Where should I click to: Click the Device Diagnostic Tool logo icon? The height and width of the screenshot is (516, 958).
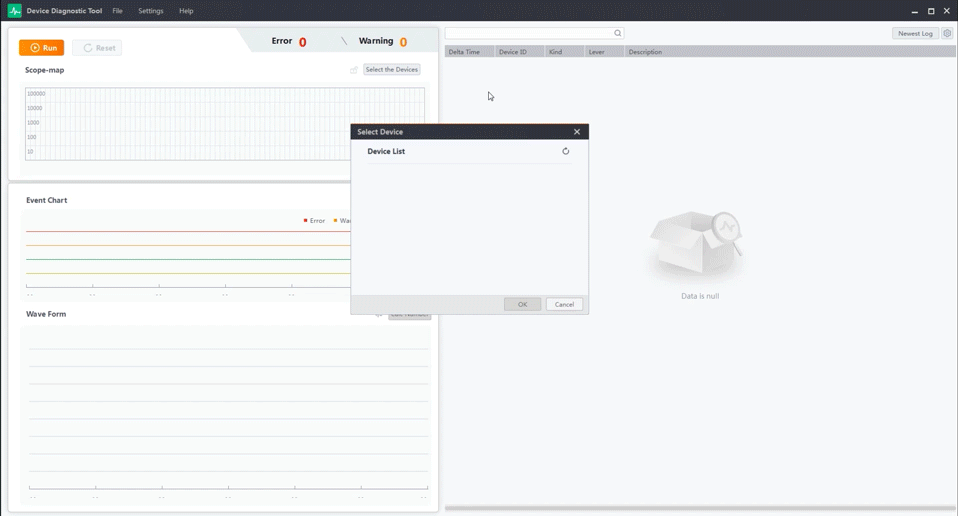14,11
